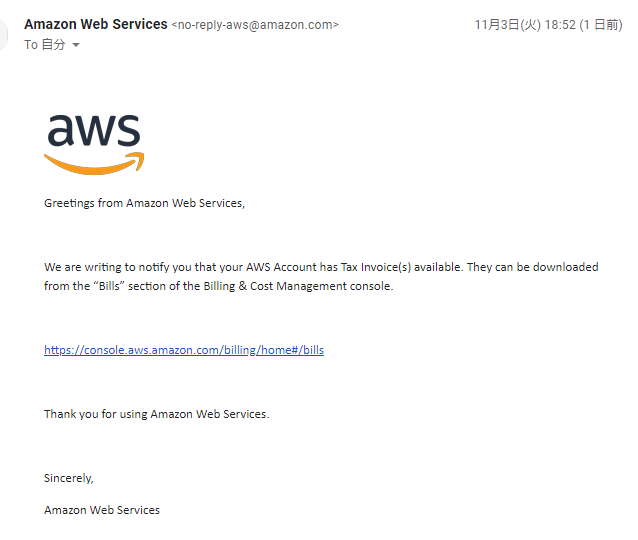Click the Greetings from Amazon Web Services line
The height and width of the screenshot is (540, 638).
point(144,203)
